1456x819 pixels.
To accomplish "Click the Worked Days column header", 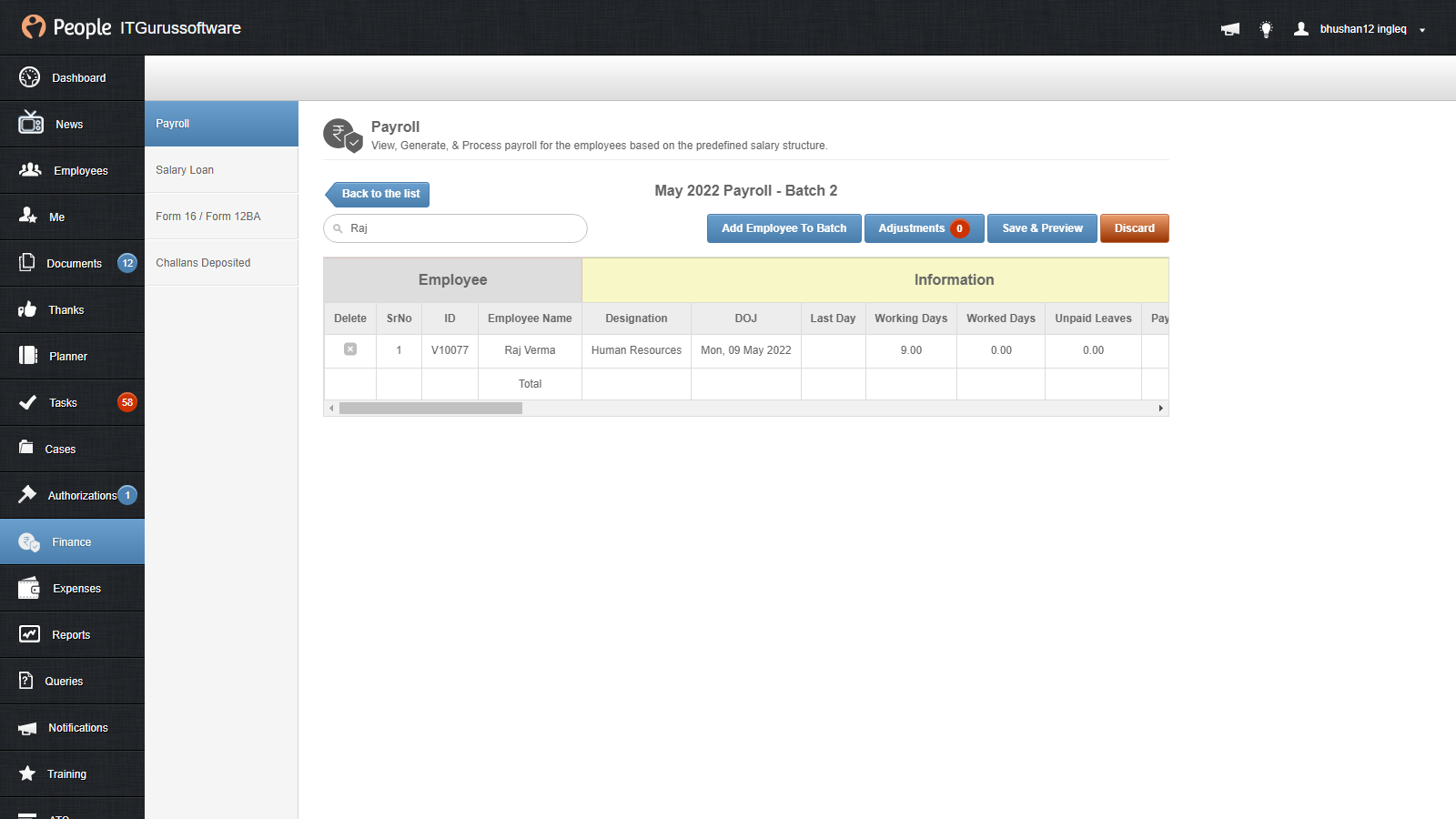I will pyautogui.click(x=1001, y=318).
